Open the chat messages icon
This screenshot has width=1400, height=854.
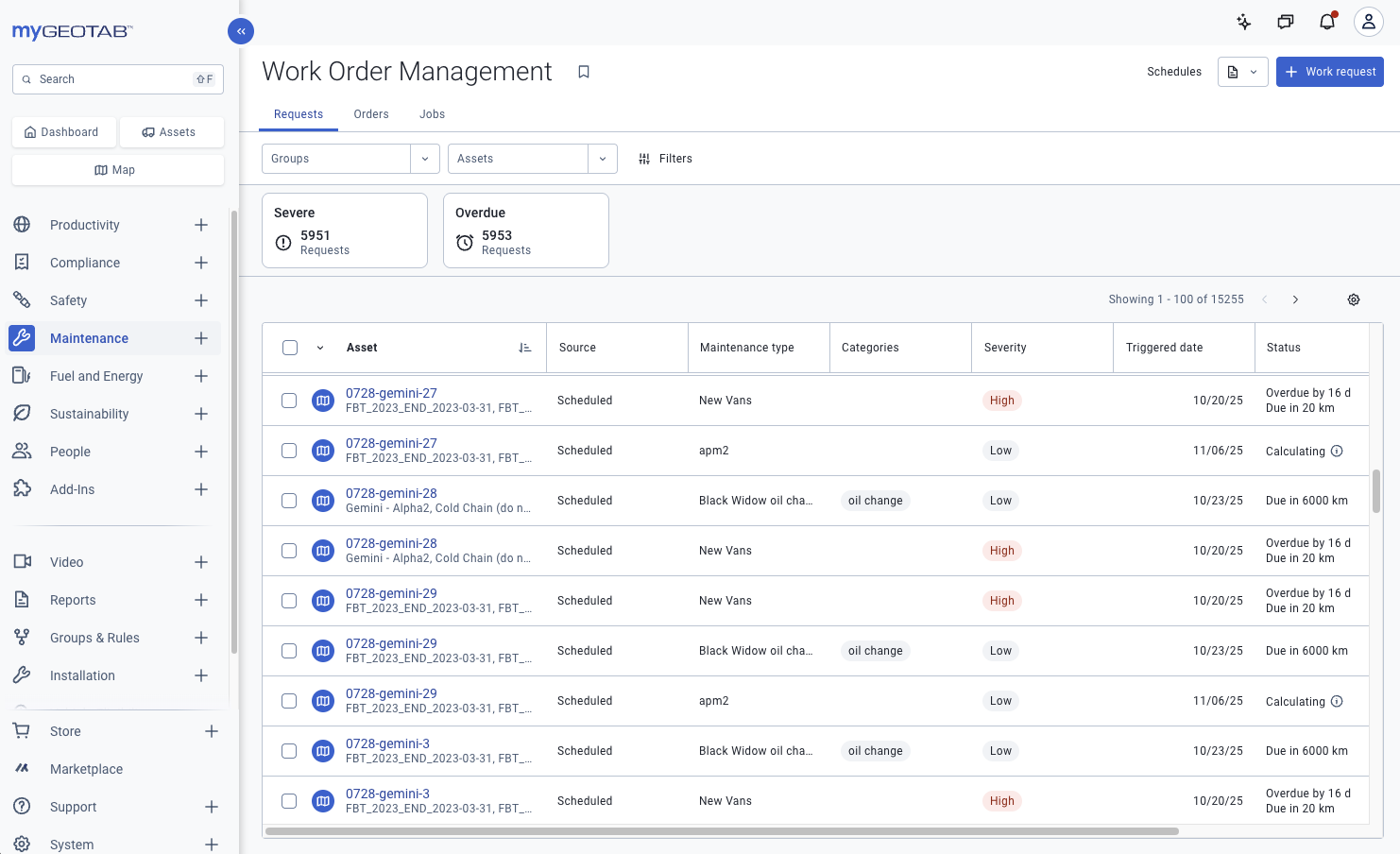[x=1285, y=21]
